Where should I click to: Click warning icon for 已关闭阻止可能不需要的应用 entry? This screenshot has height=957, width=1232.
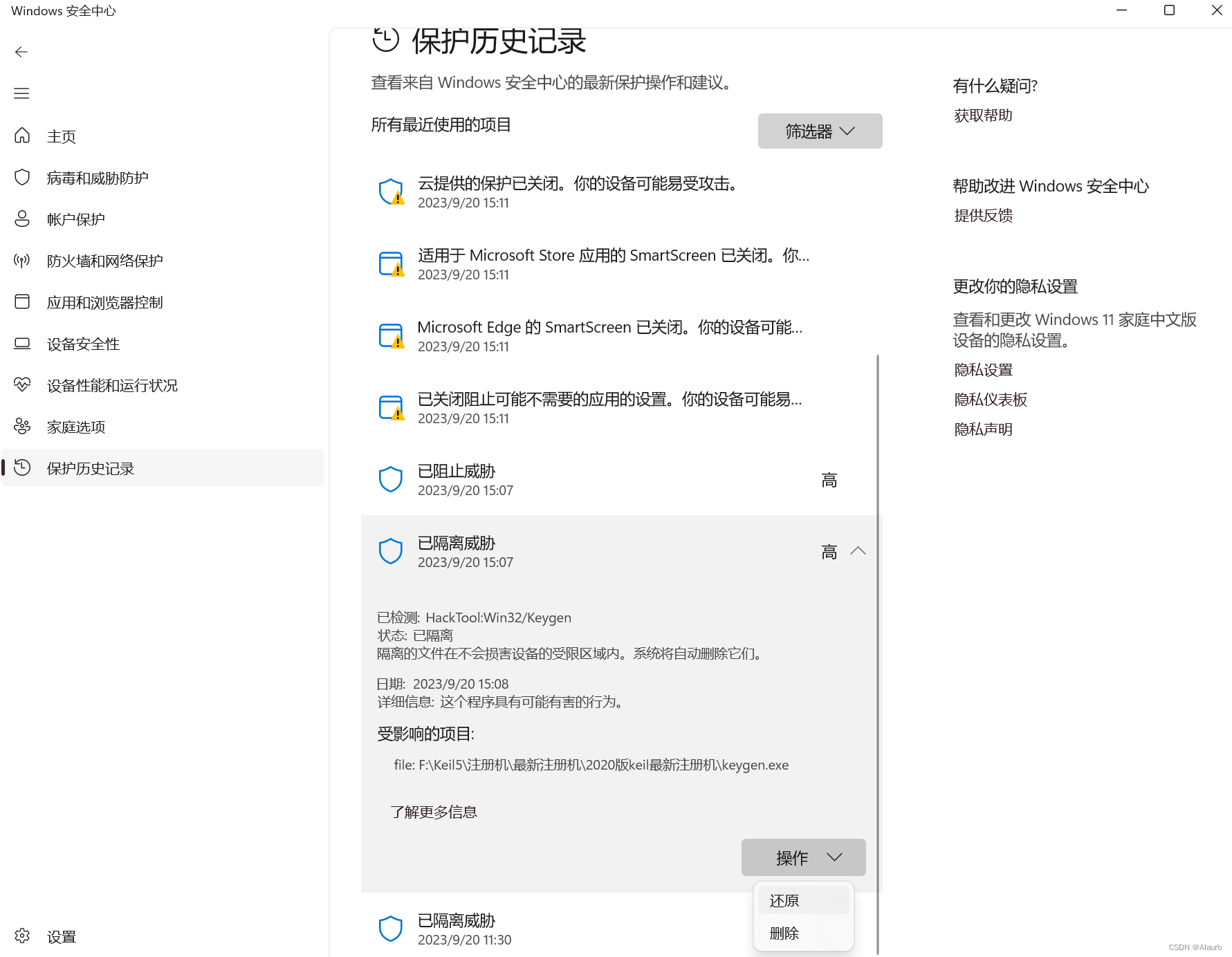[392, 407]
